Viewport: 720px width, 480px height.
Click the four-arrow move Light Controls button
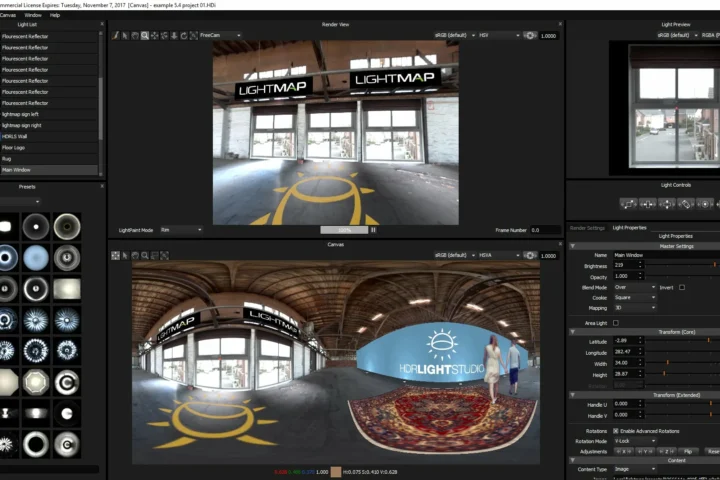[667, 204]
